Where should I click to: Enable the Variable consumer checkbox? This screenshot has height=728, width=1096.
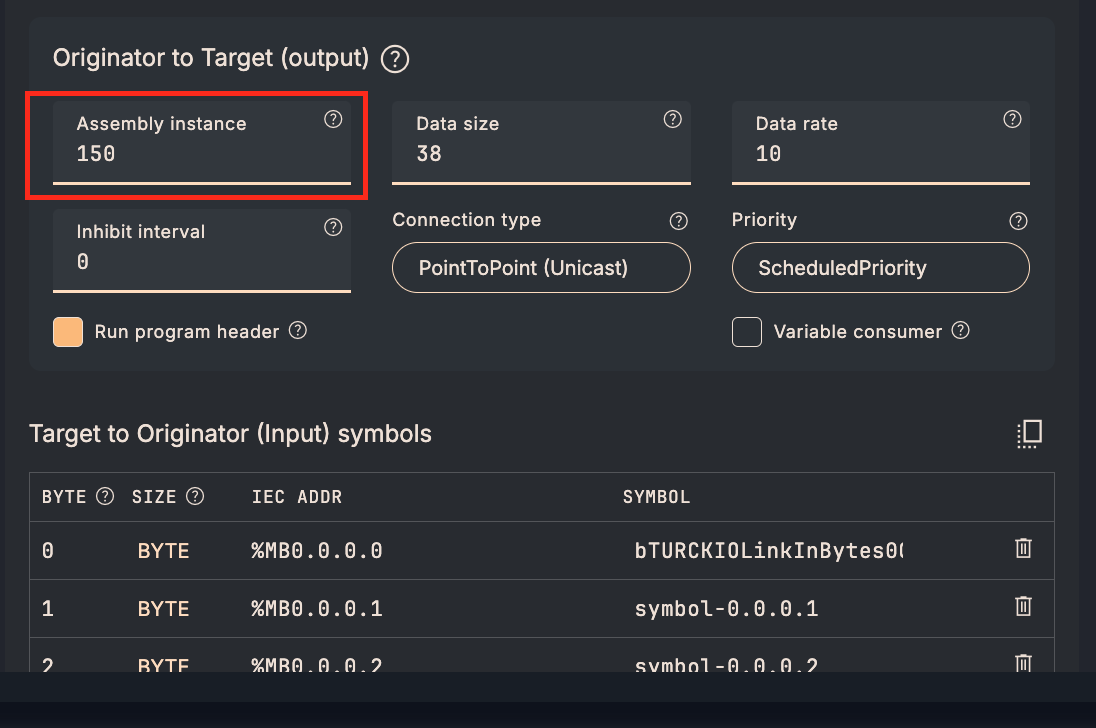click(x=747, y=332)
